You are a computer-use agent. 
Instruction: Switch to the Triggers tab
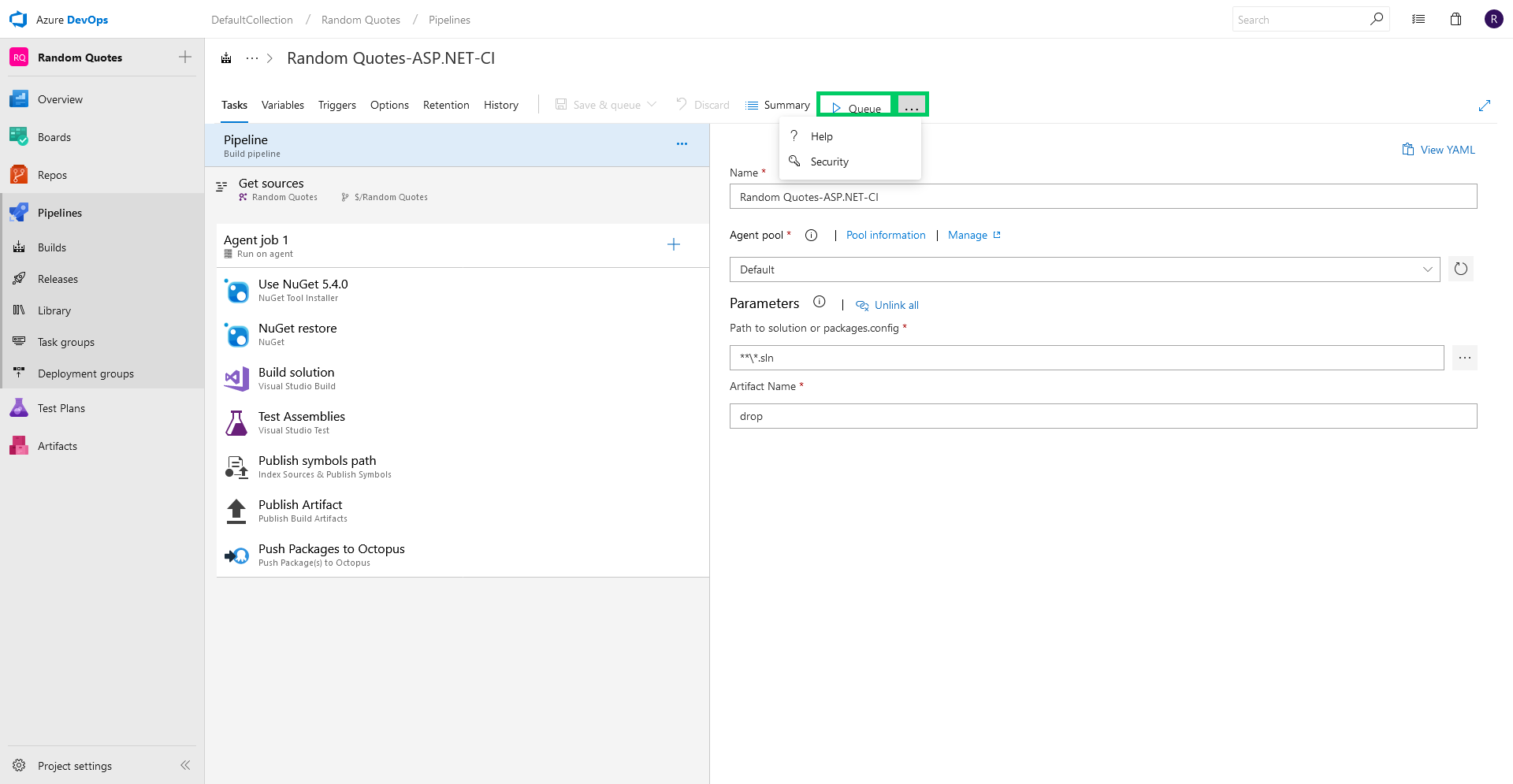(x=337, y=105)
